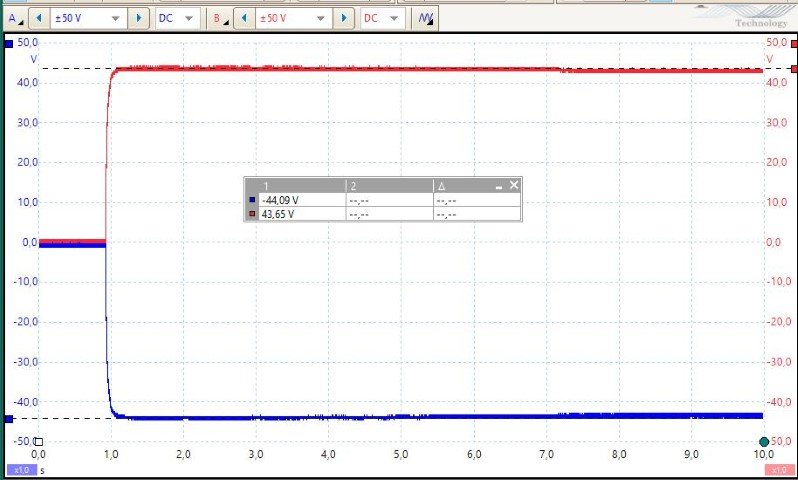Close the ruler legend box
Image resolution: width=798 pixels, height=480 pixels.
pyautogui.click(x=514, y=185)
